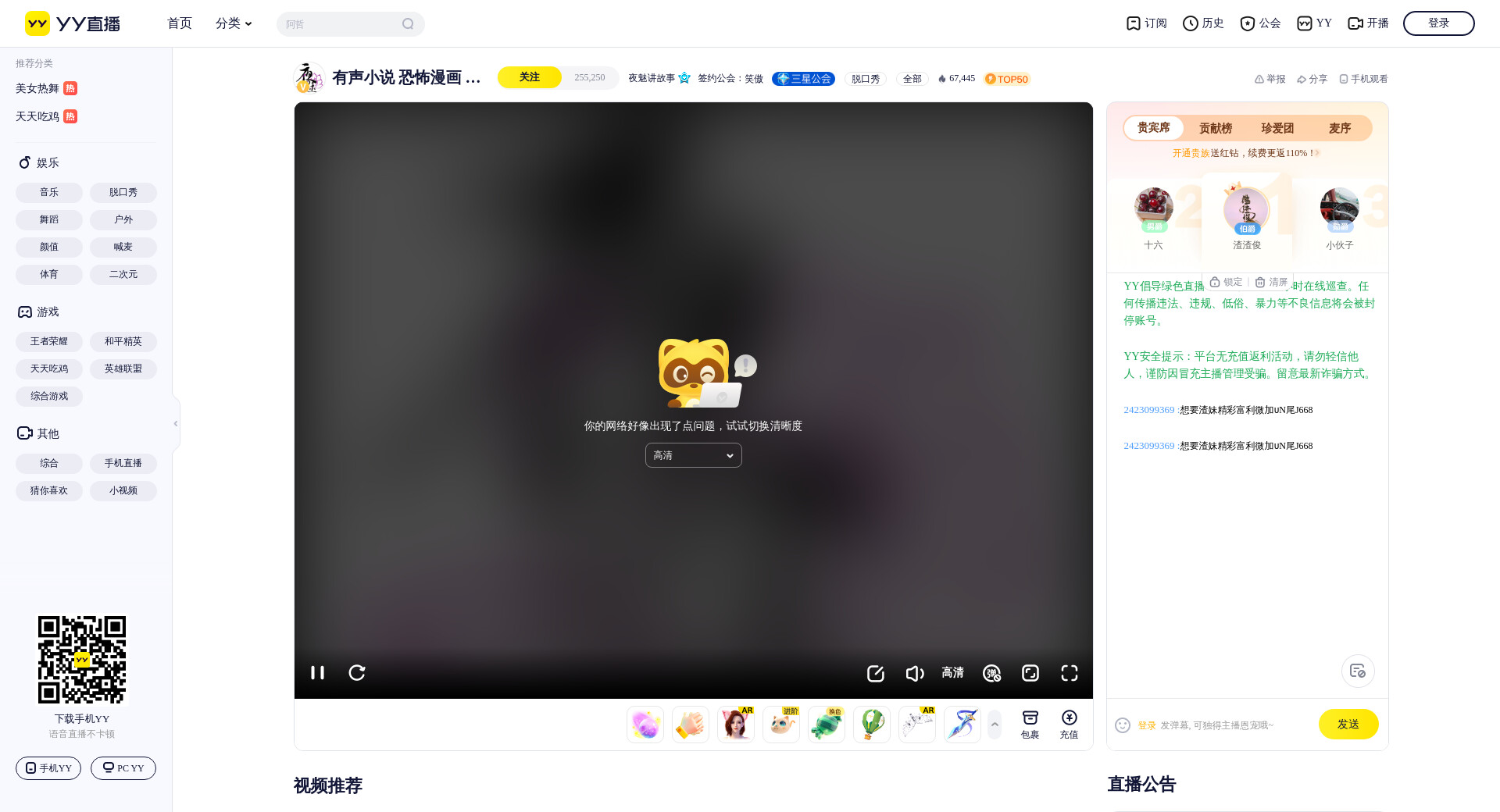Enter fullscreen video mode
This screenshot has width=1500, height=812.
(x=1070, y=673)
